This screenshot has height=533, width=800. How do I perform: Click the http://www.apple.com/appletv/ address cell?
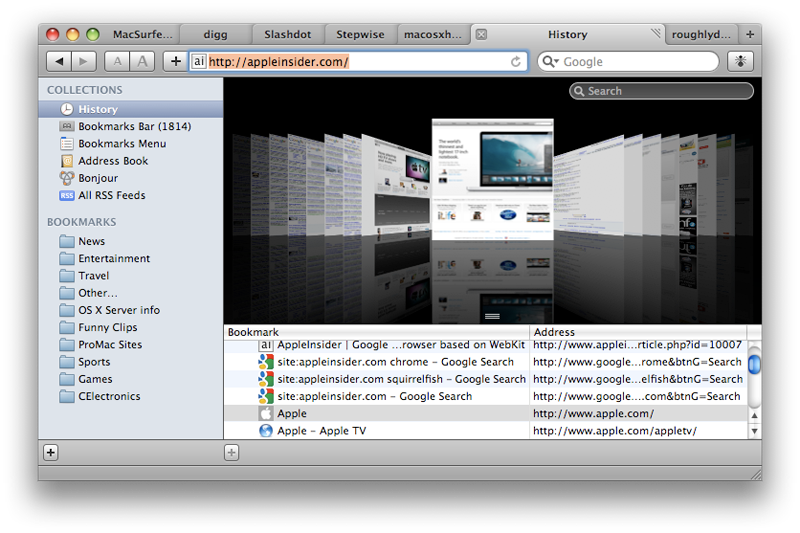[x=639, y=430]
